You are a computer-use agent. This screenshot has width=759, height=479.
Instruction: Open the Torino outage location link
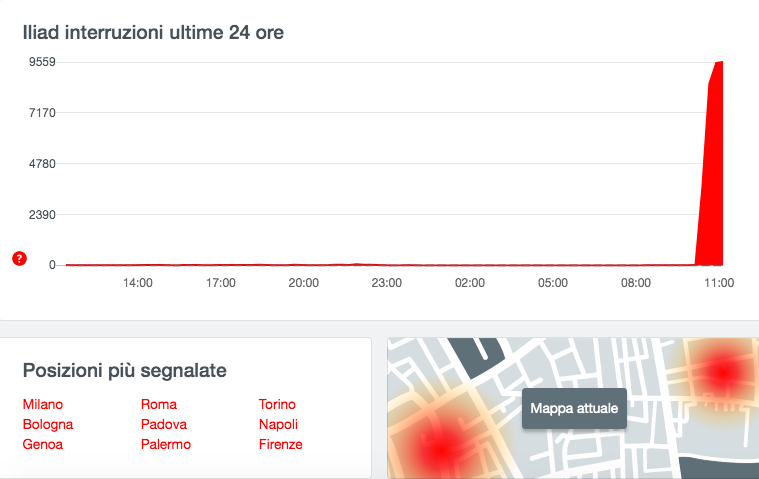277,404
